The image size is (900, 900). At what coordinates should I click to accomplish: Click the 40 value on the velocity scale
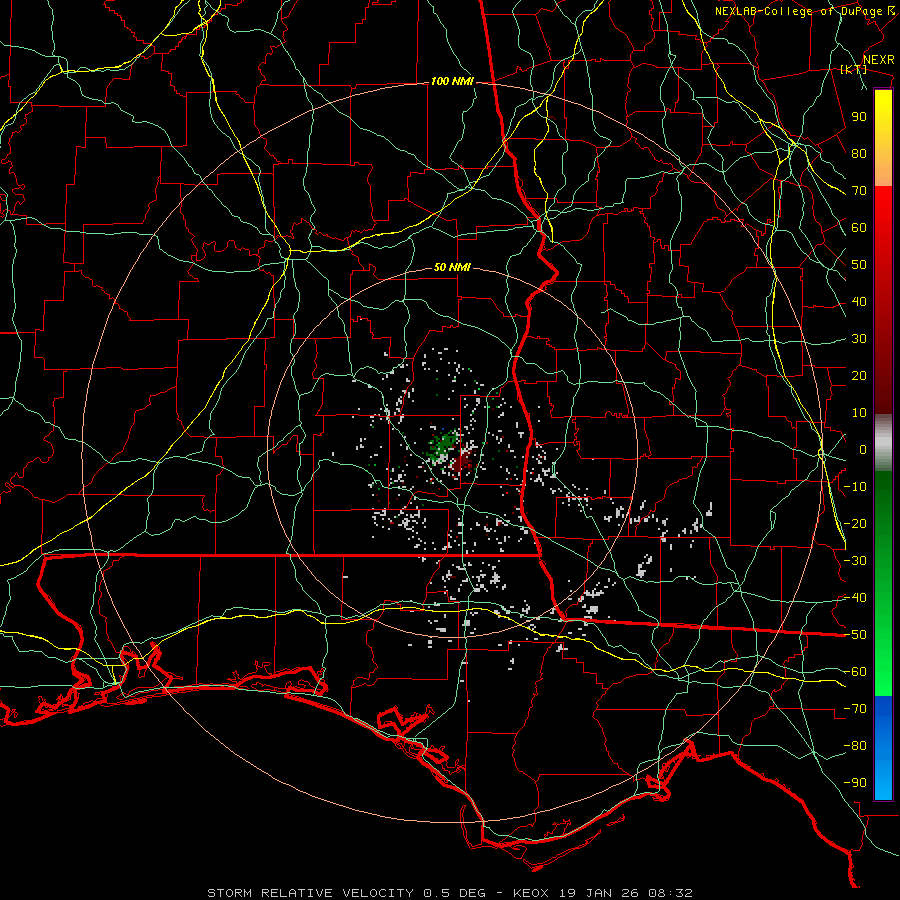(x=859, y=301)
